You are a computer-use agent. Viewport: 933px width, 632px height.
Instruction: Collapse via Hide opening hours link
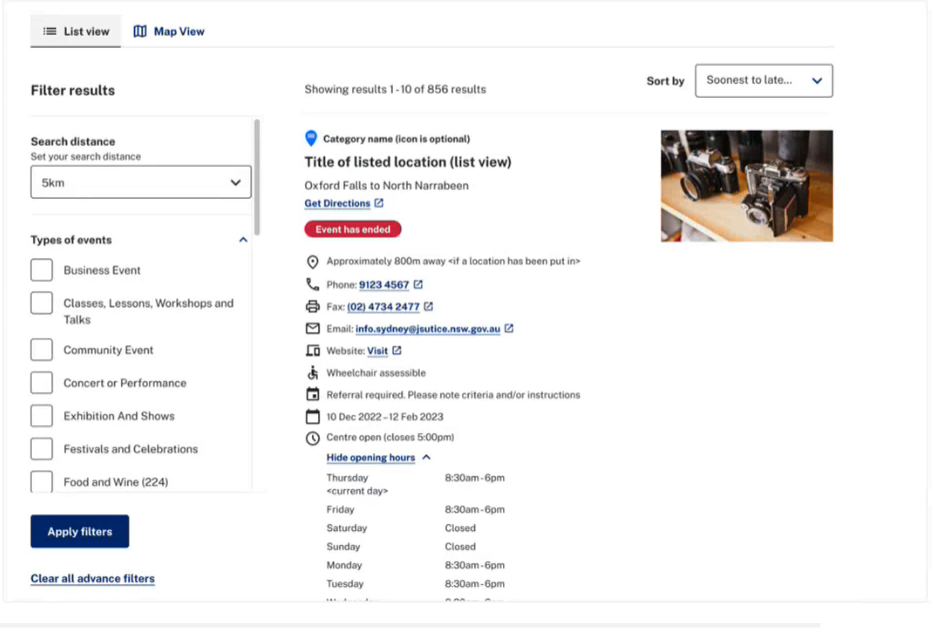(371, 458)
